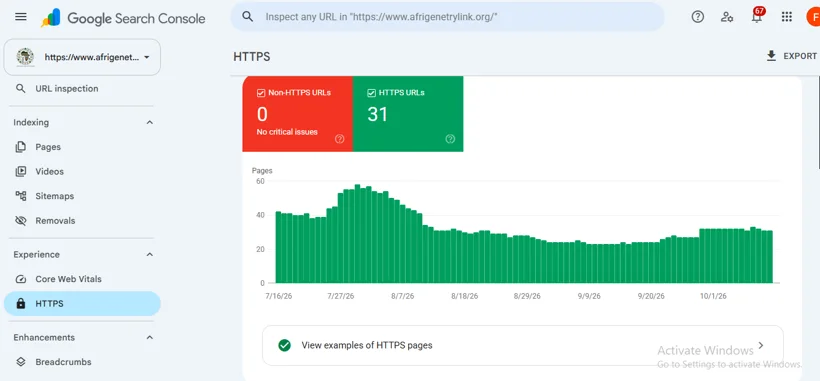Open the Sitemaps page
Viewport: 820px width, 381px height.
click(82, 196)
